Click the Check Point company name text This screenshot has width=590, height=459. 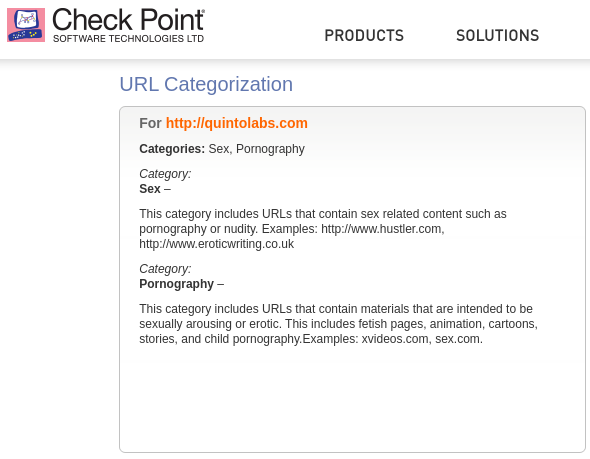pyautogui.click(x=128, y=20)
